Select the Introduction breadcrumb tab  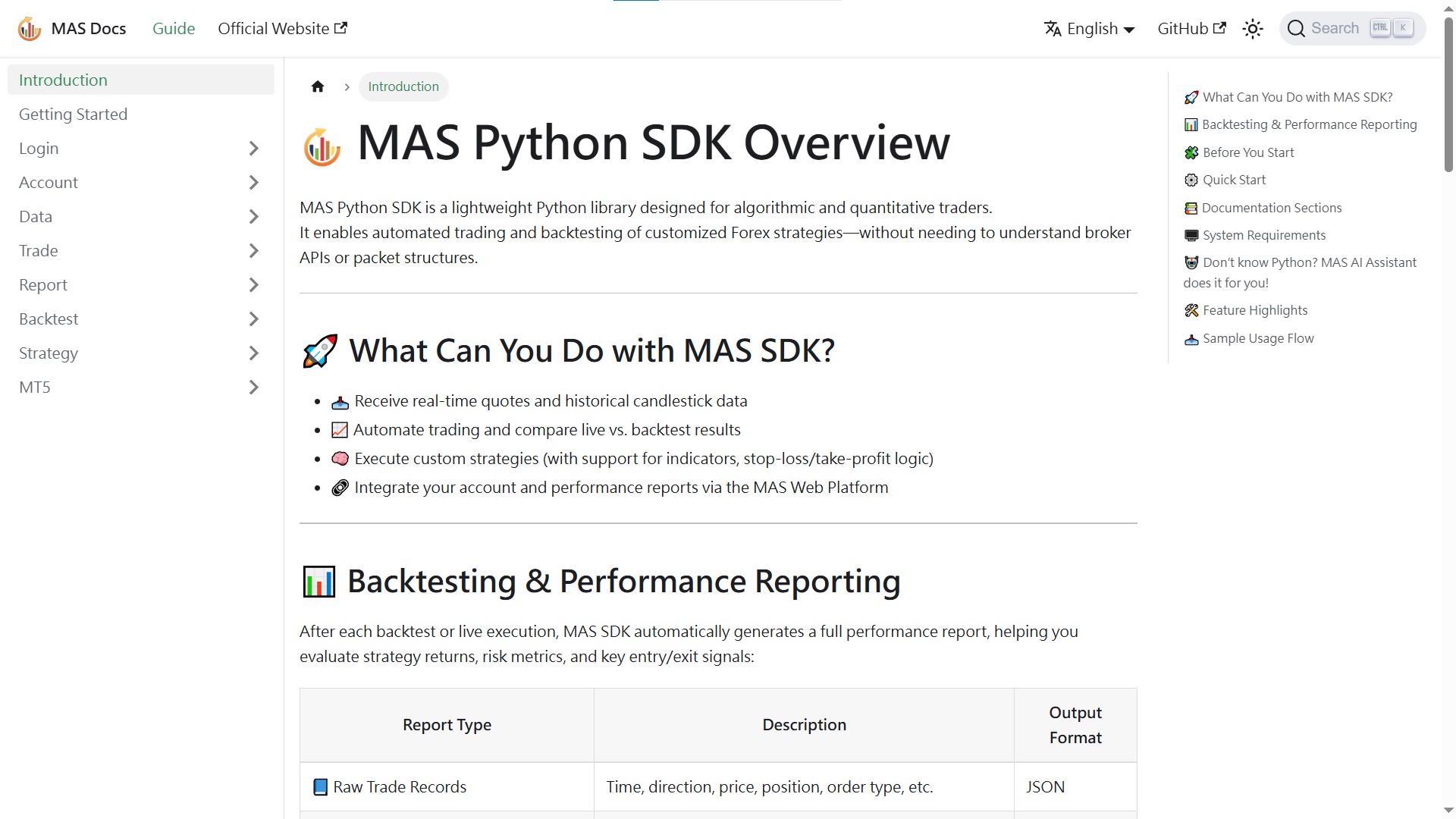403,86
